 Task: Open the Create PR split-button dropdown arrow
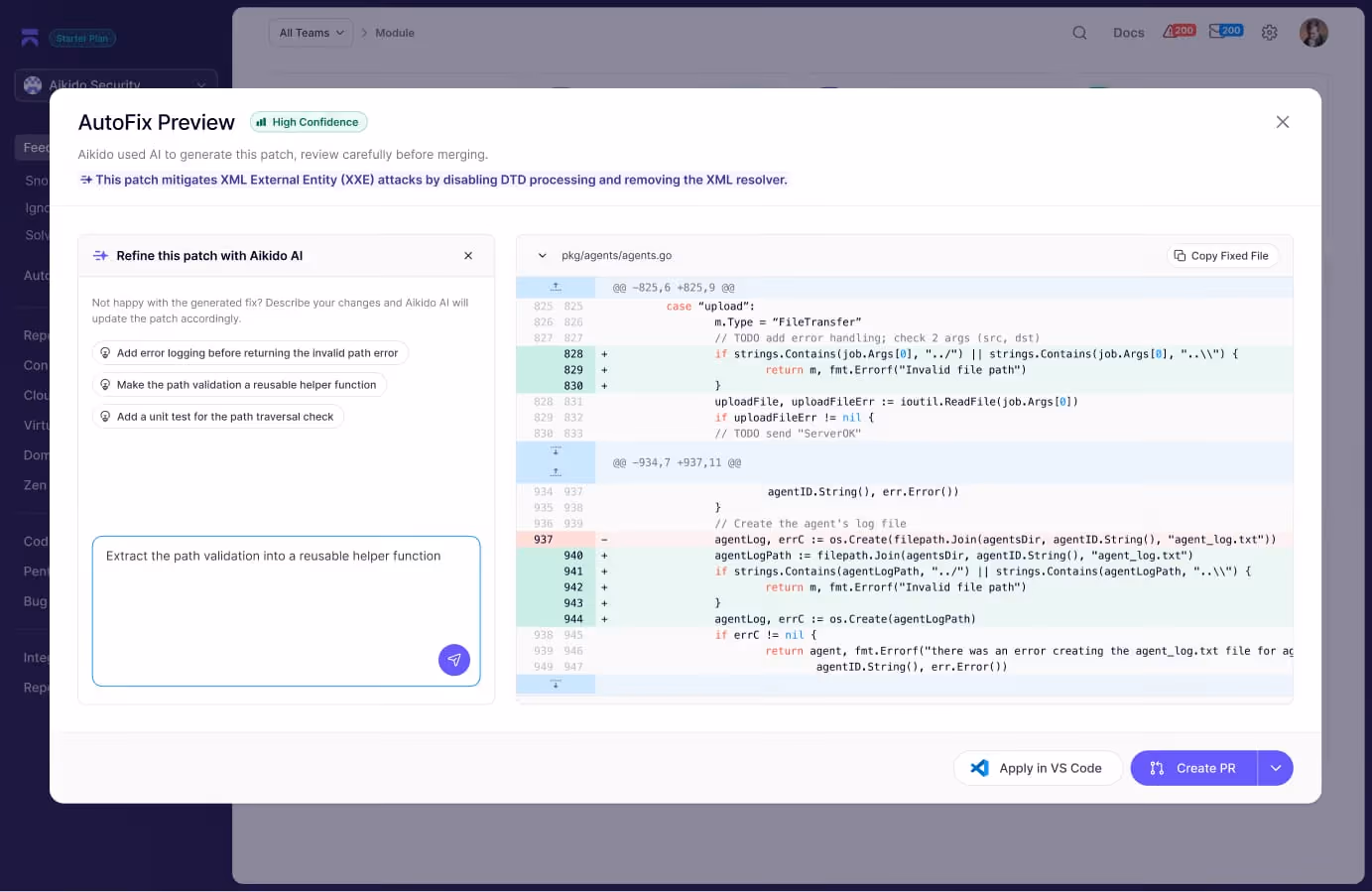point(1276,767)
